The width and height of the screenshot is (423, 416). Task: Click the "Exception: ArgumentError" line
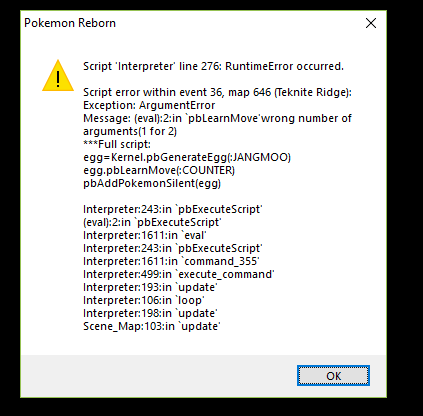(149, 105)
